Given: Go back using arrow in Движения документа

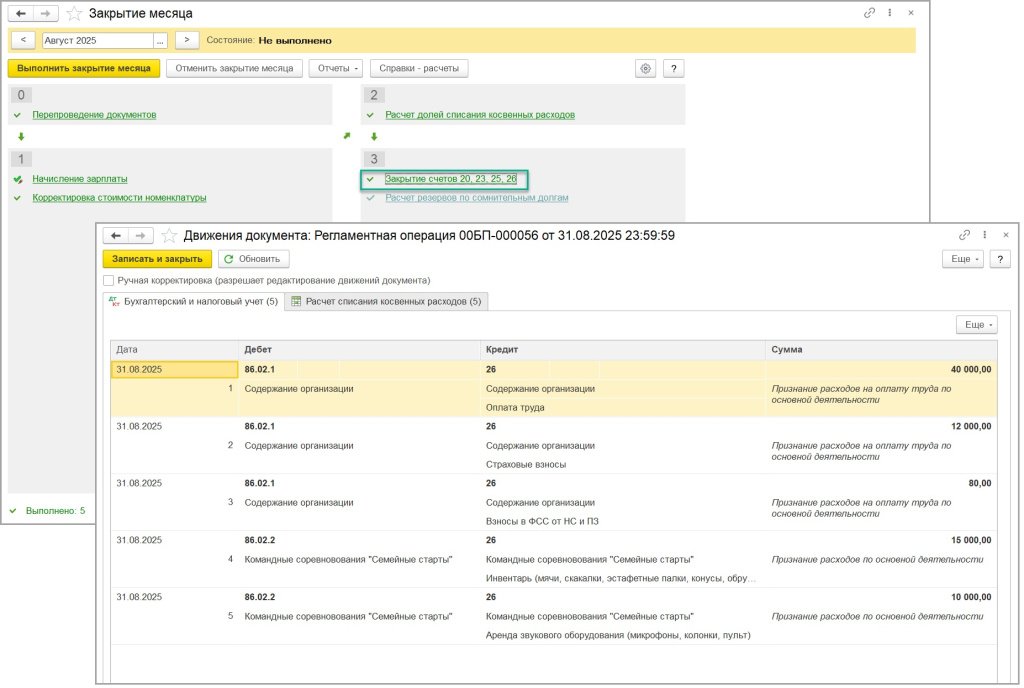Looking at the screenshot, I should click(116, 236).
